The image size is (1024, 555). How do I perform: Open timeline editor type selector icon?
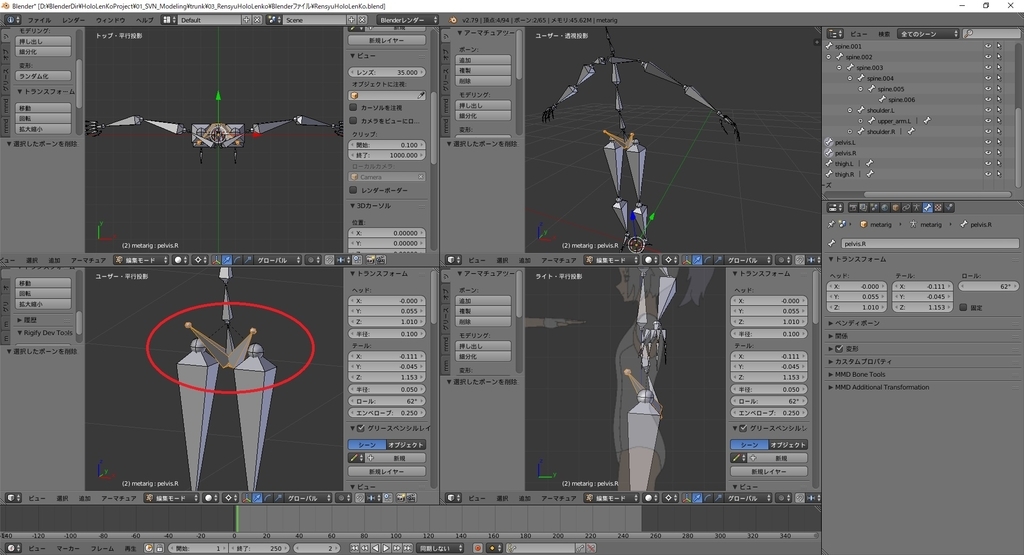click(12, 548)
